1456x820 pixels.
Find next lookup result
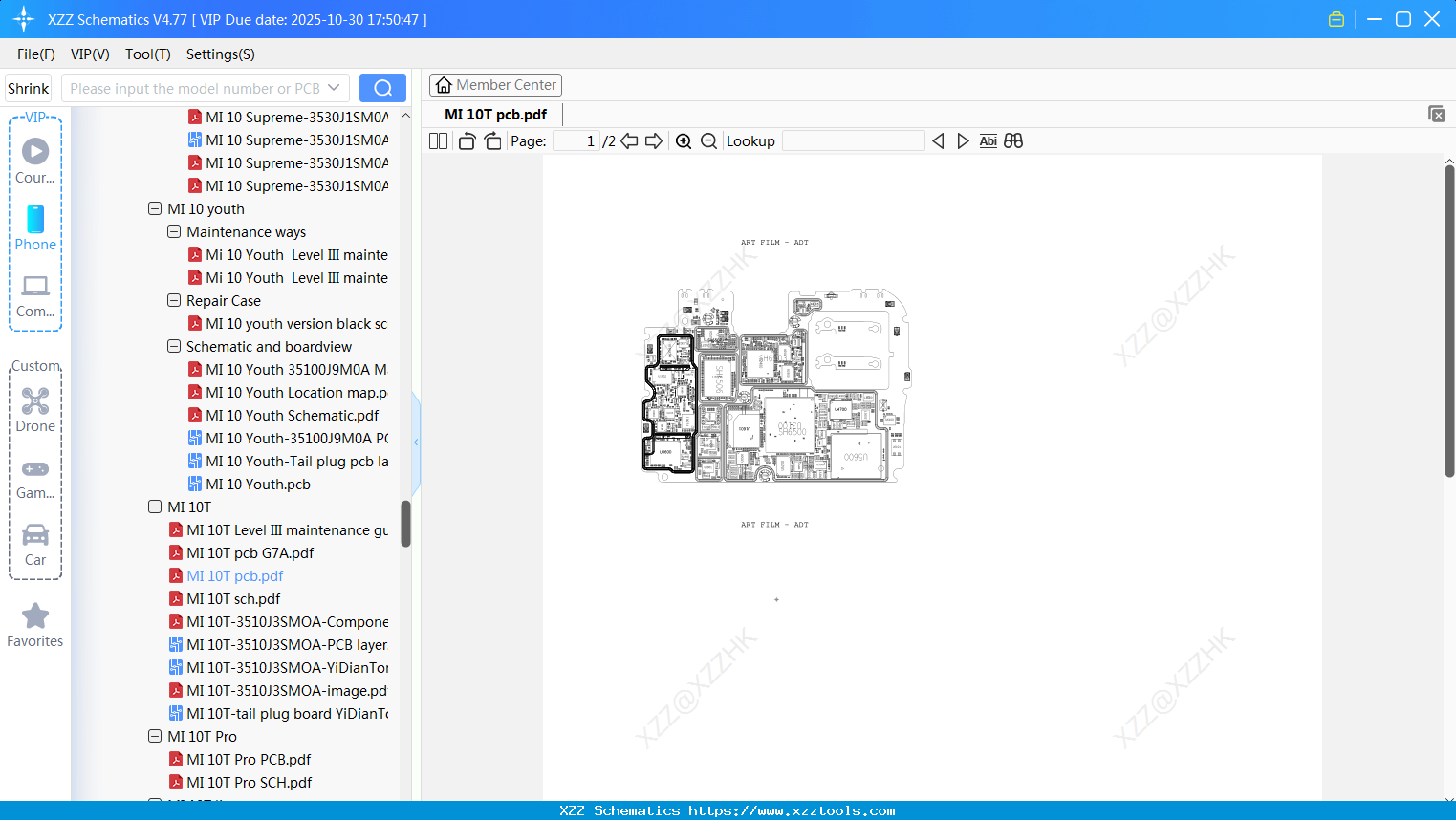point(963,141)
